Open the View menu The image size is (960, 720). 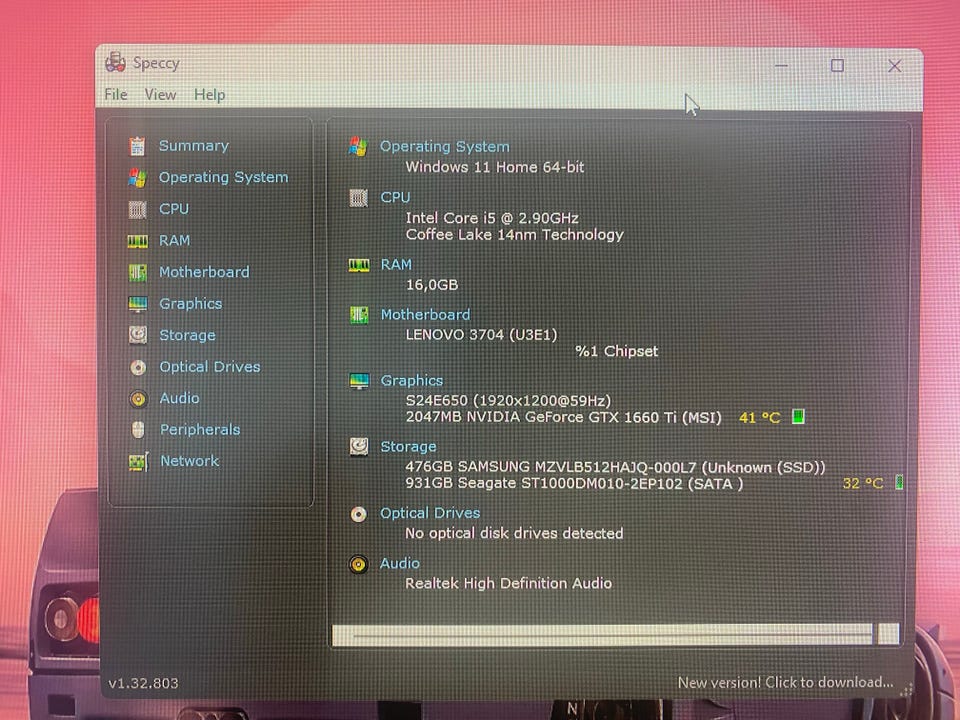point(160,94)
